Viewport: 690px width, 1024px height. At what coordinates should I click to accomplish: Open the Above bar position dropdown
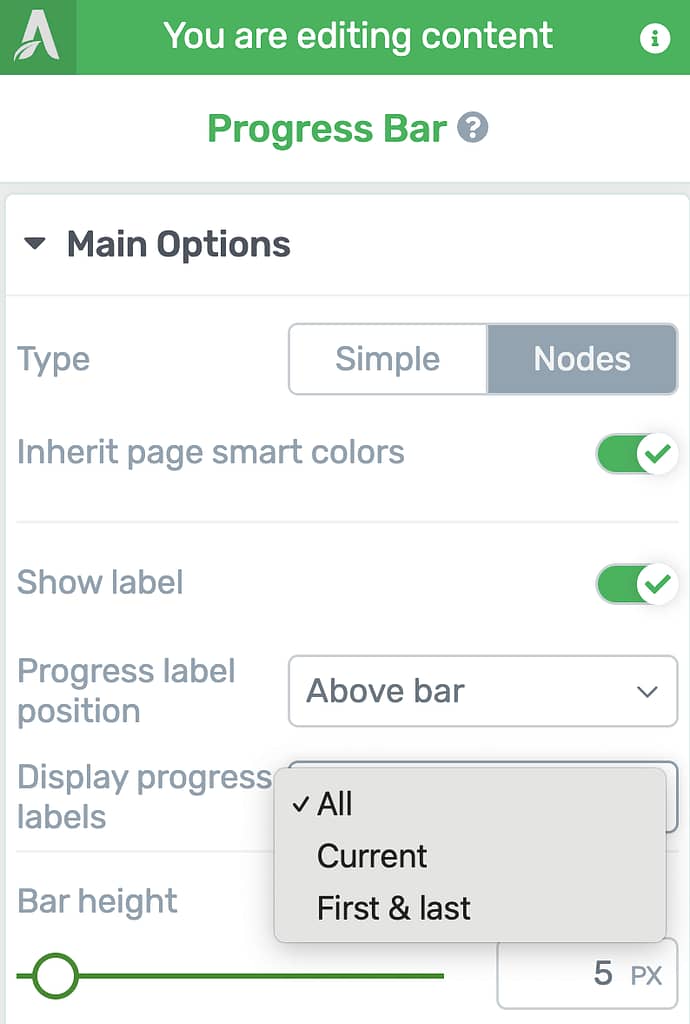483,691
